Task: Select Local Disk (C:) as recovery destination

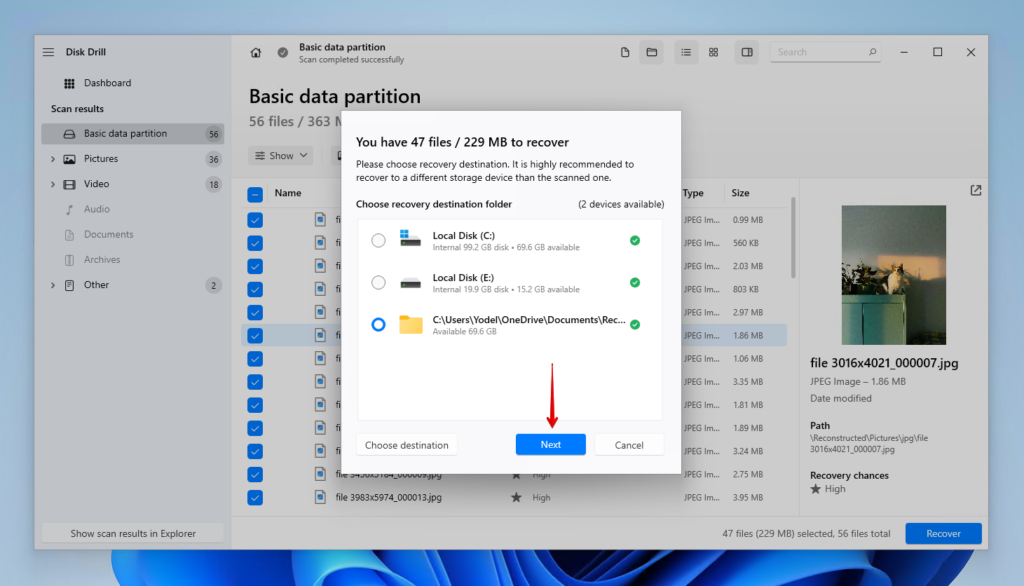Action: 378,240
